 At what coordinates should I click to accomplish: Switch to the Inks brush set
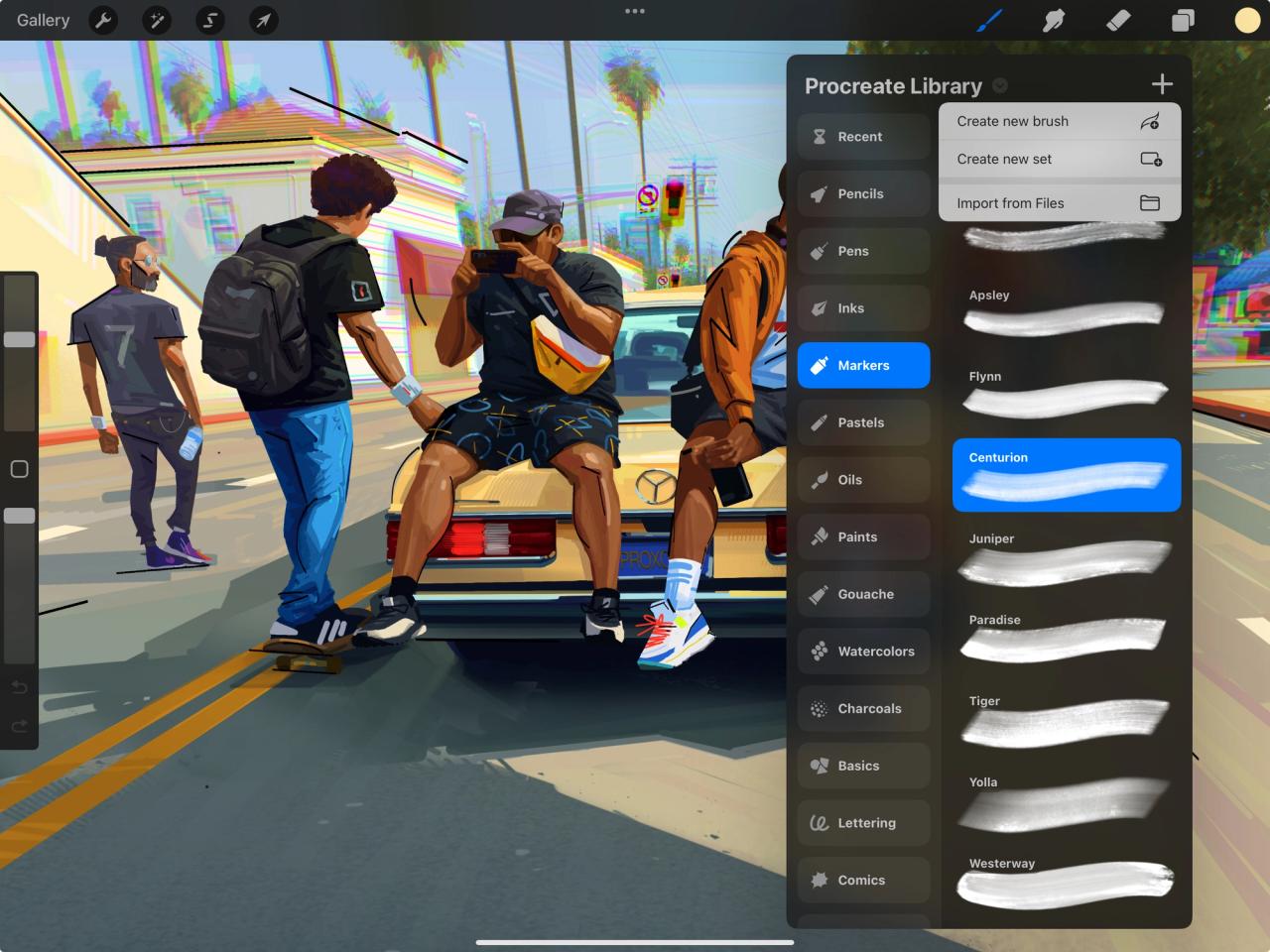coord(862,307)
